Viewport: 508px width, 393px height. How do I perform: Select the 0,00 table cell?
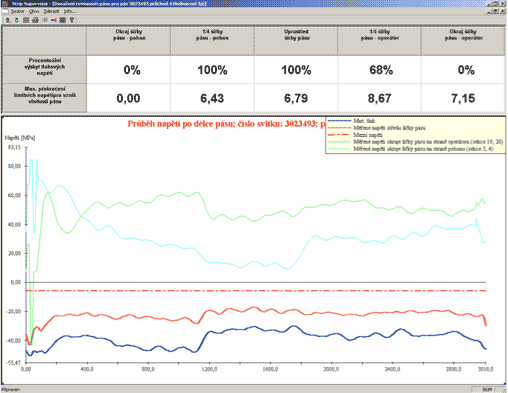pos(128,98)
